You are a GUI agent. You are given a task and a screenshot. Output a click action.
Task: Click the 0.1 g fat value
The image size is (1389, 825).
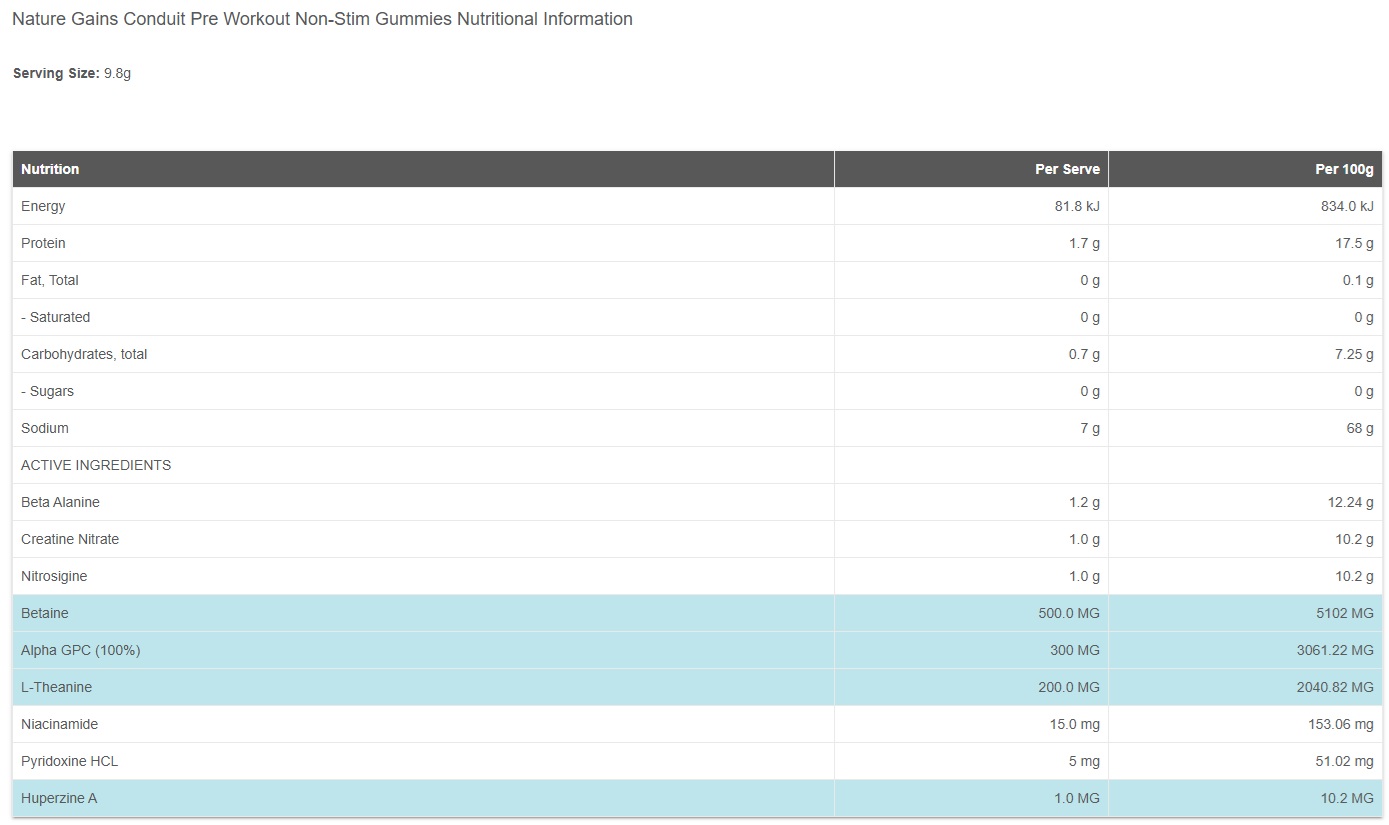click(x=1358, y=280)
